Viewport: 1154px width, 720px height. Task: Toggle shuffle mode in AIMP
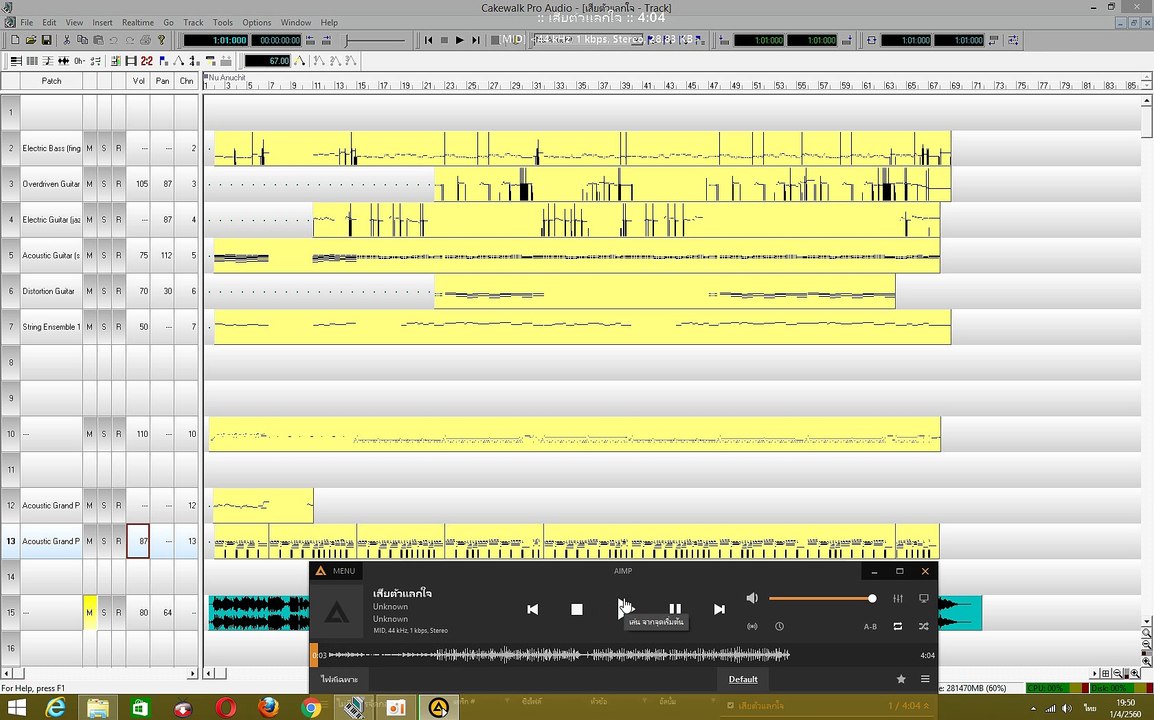(924, 627)
